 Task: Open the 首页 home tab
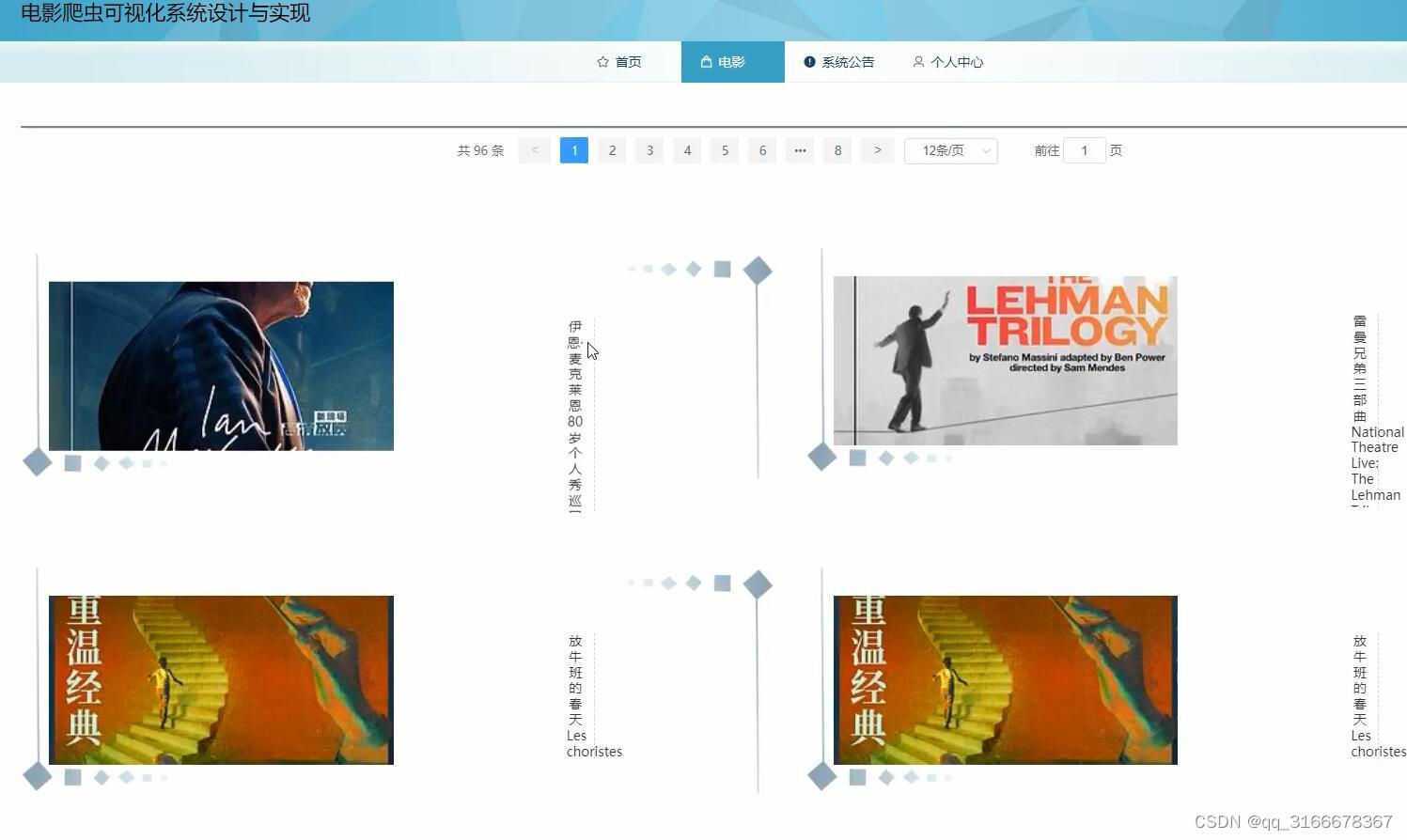tap(619, 62)
